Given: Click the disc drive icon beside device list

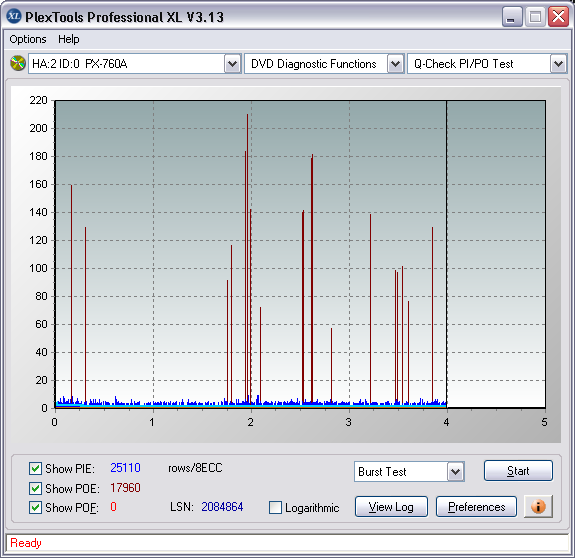Looking at the screenshot, I should pos(17,63).
